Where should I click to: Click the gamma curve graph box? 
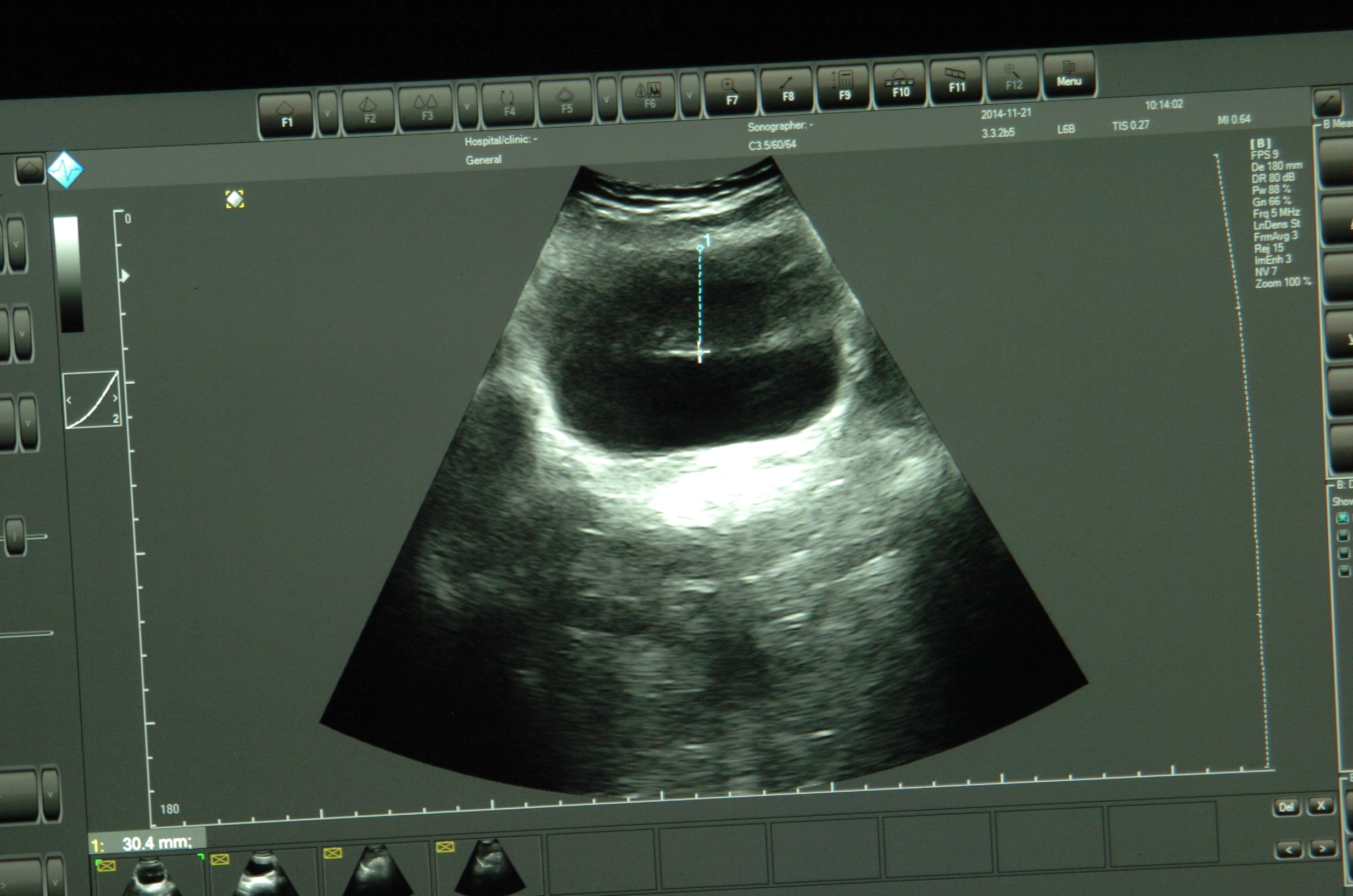(91, 400)
